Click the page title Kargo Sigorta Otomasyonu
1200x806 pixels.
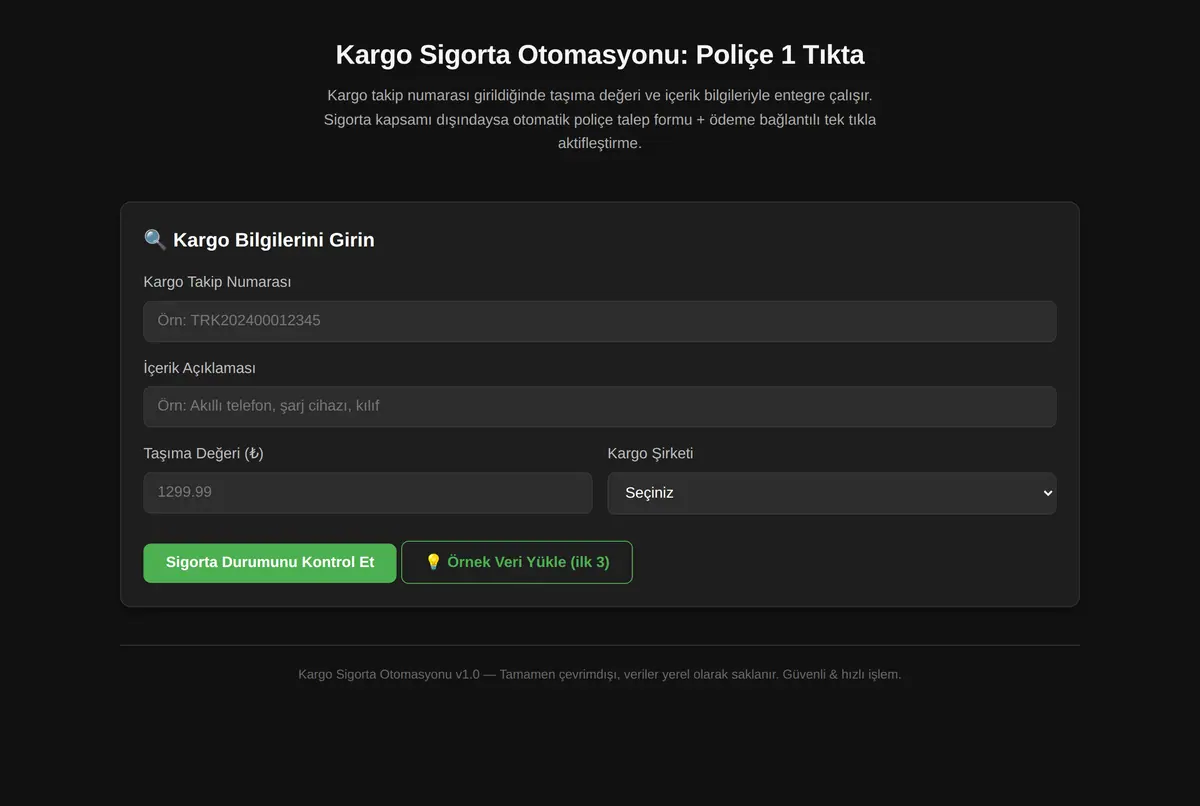tap(600, 54)
